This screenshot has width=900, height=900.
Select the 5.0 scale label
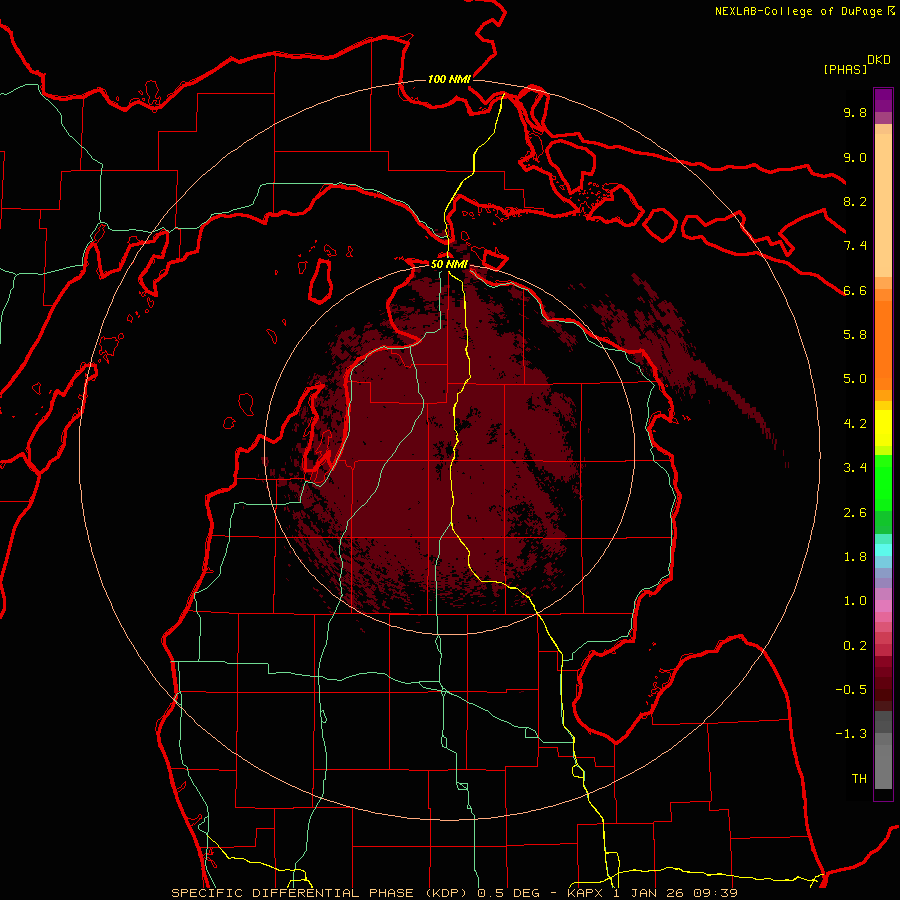[x=855, y=379]
